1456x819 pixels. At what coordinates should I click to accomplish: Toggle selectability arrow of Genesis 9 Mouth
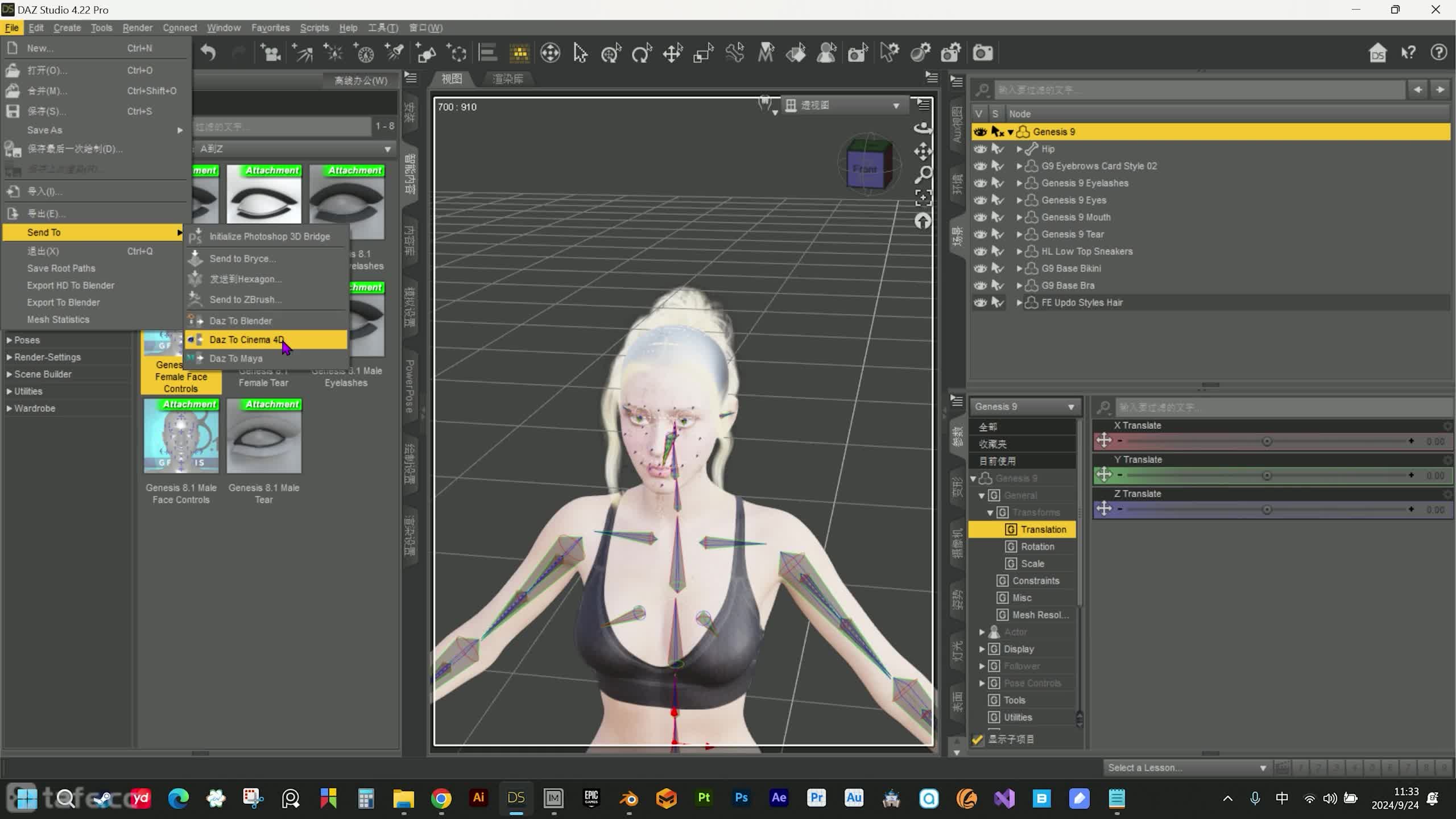998,217
